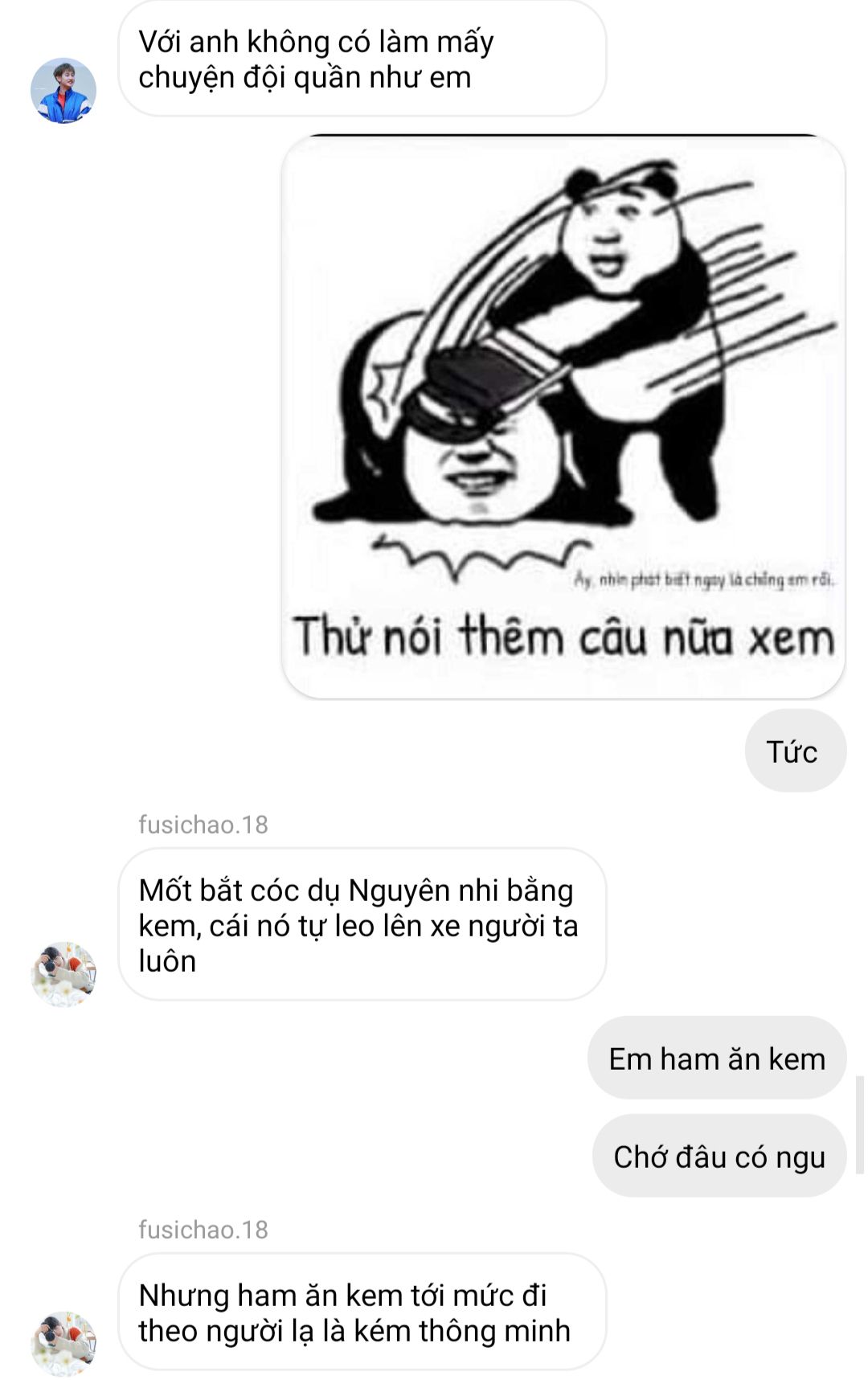Open the panda meme image
The height and width of the screenshot is (1380, 868).
[563, 416]
